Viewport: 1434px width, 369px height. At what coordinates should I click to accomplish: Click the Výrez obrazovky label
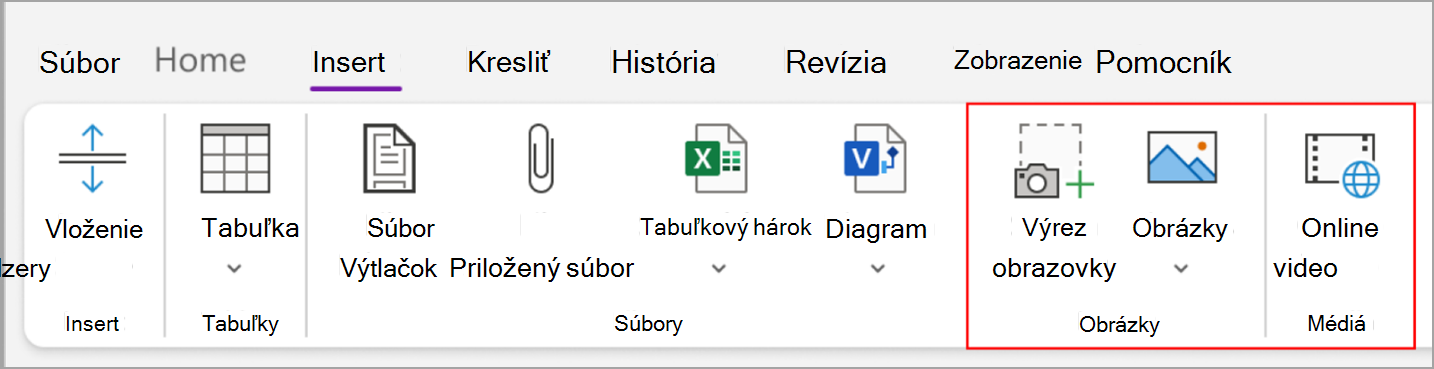[x=1054, y=248]
